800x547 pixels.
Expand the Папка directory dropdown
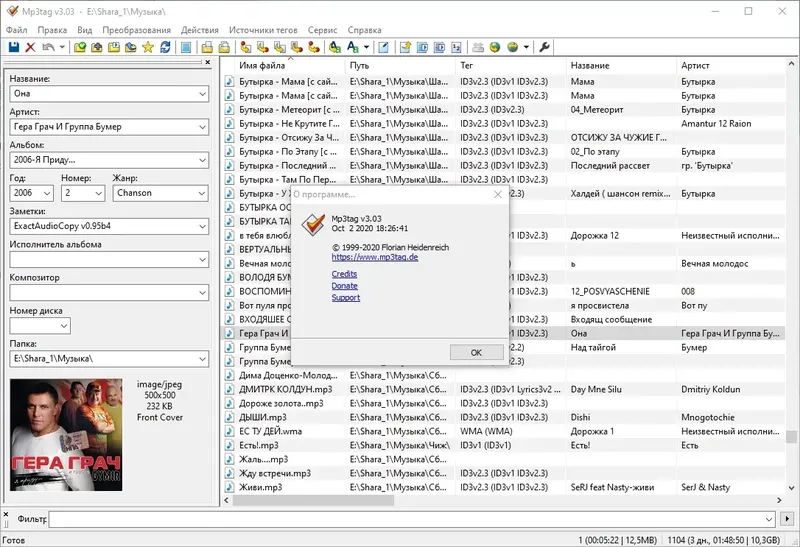tap(202, 359)
